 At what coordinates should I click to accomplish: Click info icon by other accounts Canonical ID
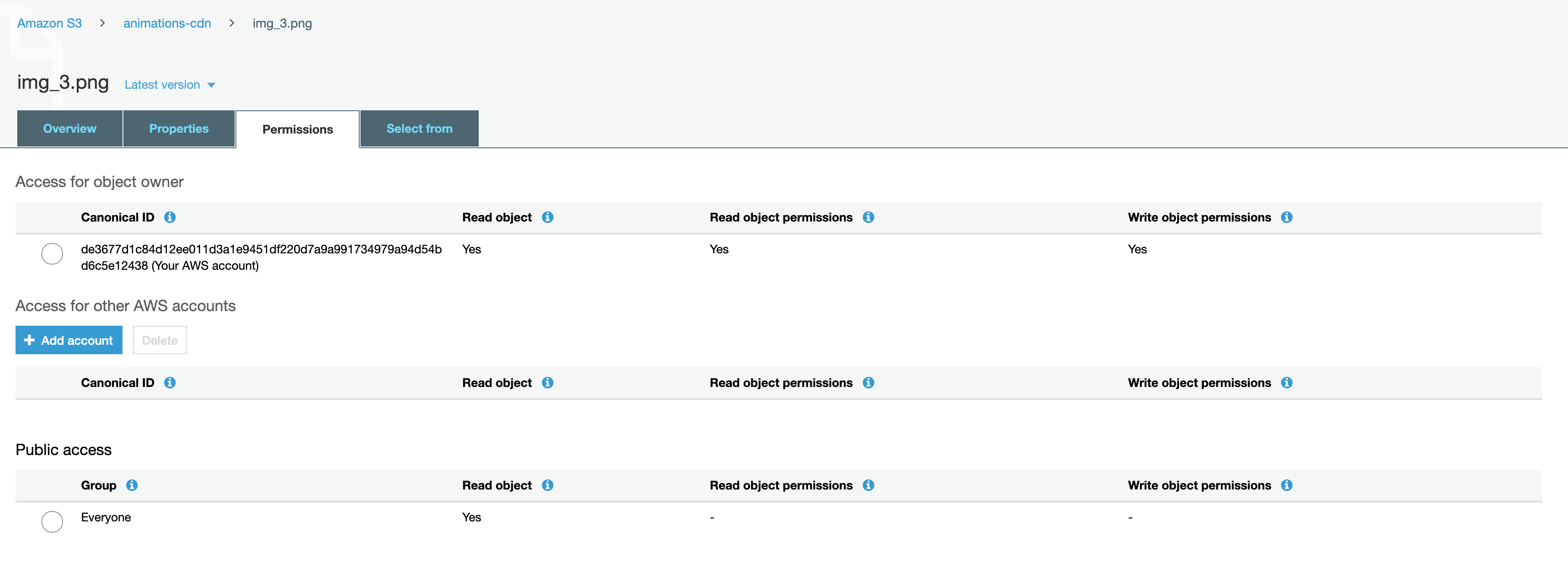point(170,382)
